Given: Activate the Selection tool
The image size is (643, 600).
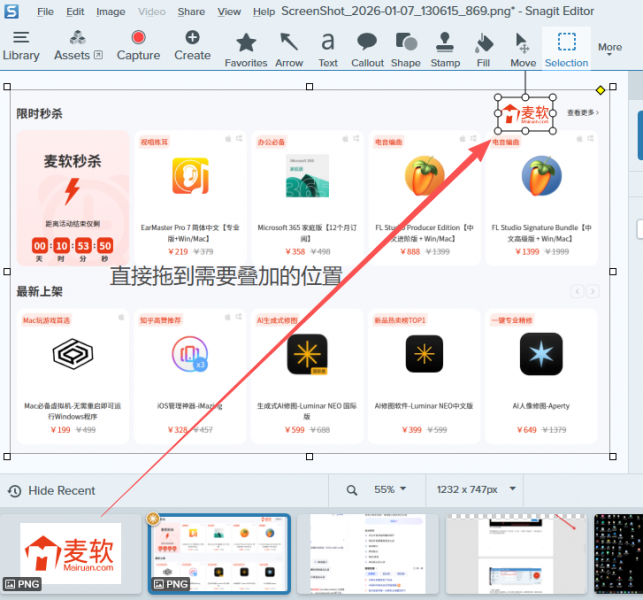Looking at the screenshot, I should tap(566, 48).
